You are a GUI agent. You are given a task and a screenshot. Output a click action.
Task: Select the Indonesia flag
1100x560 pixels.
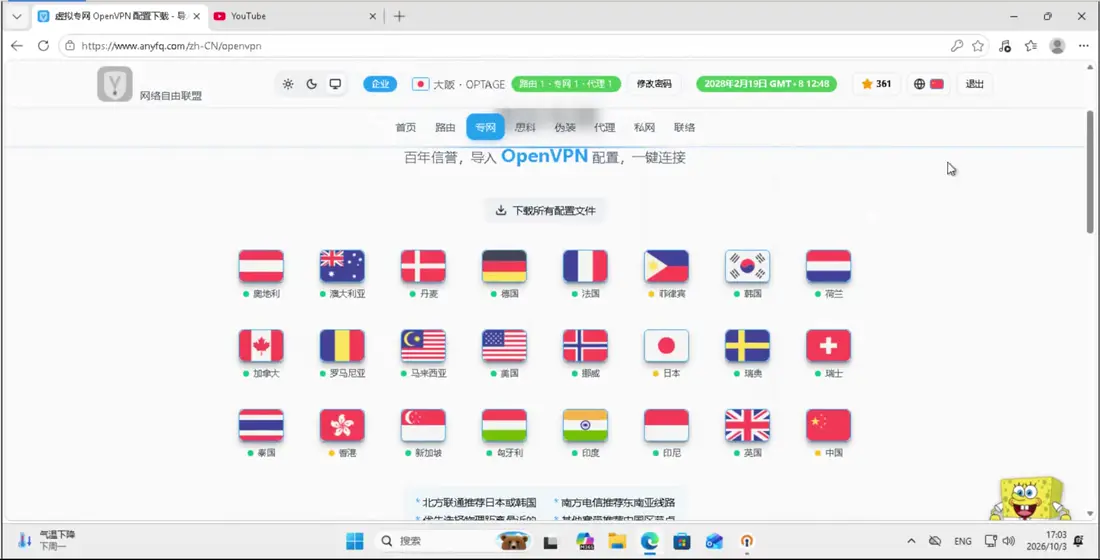pos(666,425)
